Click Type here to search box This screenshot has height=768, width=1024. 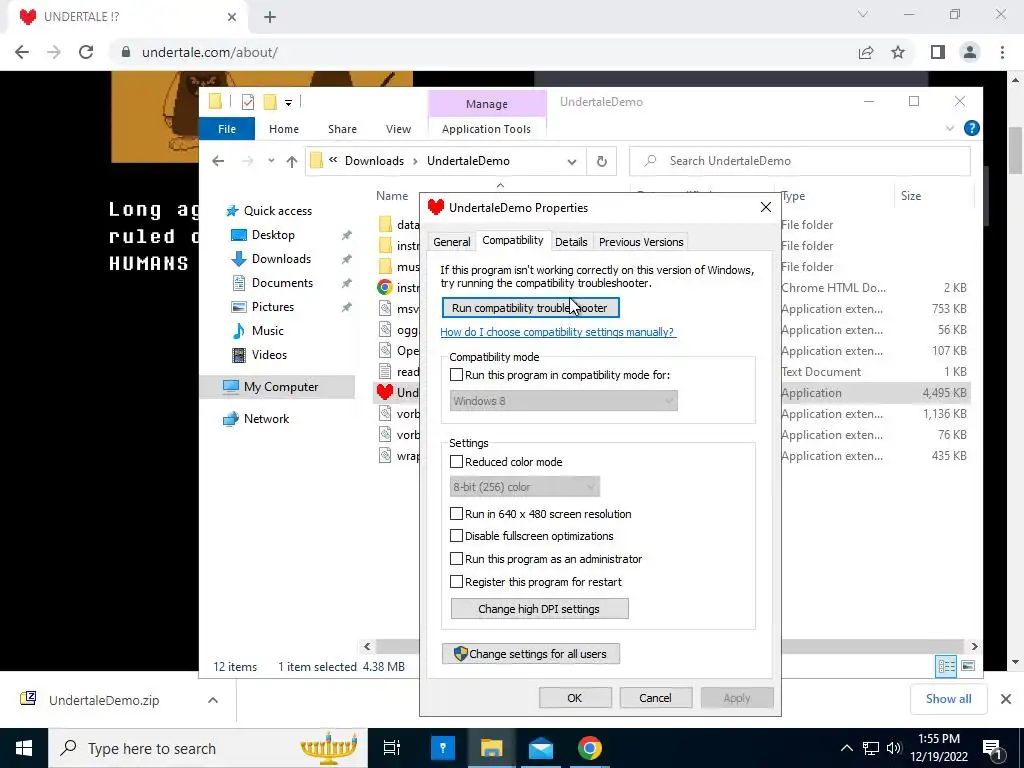coord(208,748)
